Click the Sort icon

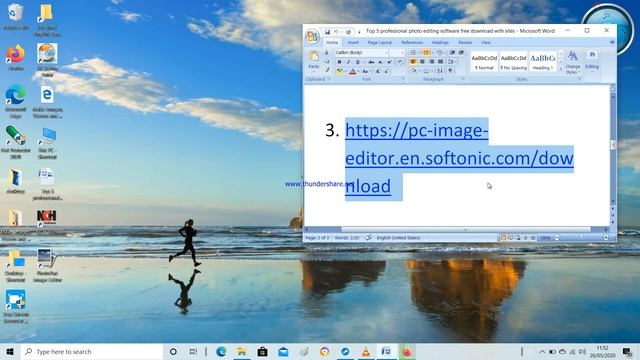coord(440,70)
